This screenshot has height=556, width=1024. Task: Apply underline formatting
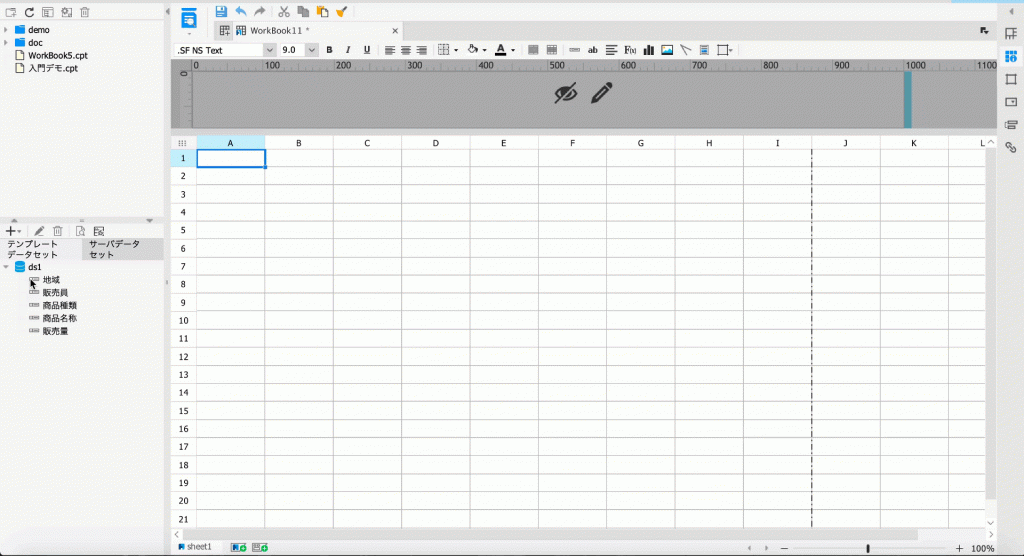[366, 50]
